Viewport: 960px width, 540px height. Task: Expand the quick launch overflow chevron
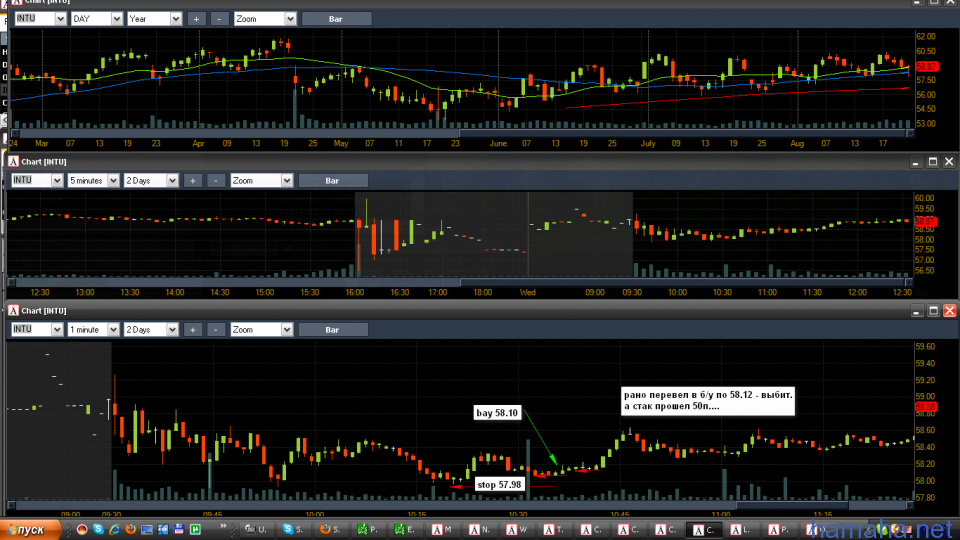click(223, 527)
